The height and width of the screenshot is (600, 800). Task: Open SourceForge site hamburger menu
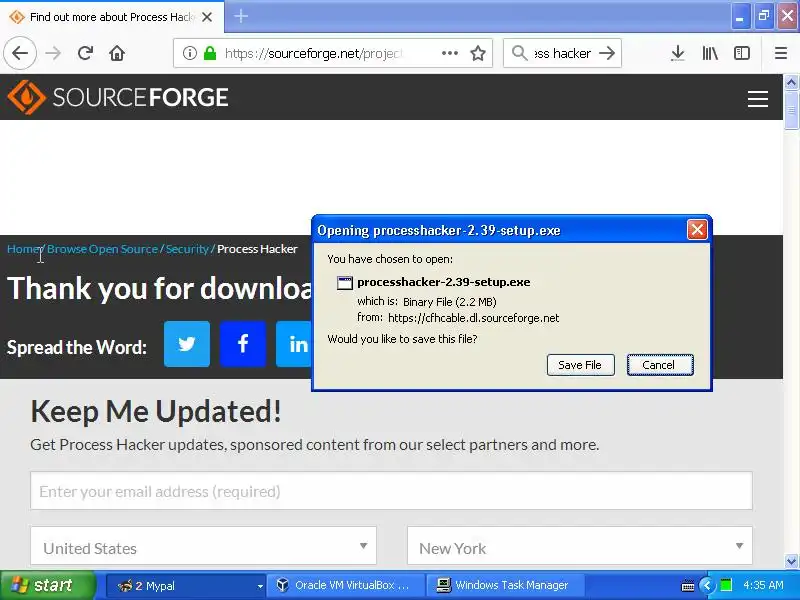(758, 98)
